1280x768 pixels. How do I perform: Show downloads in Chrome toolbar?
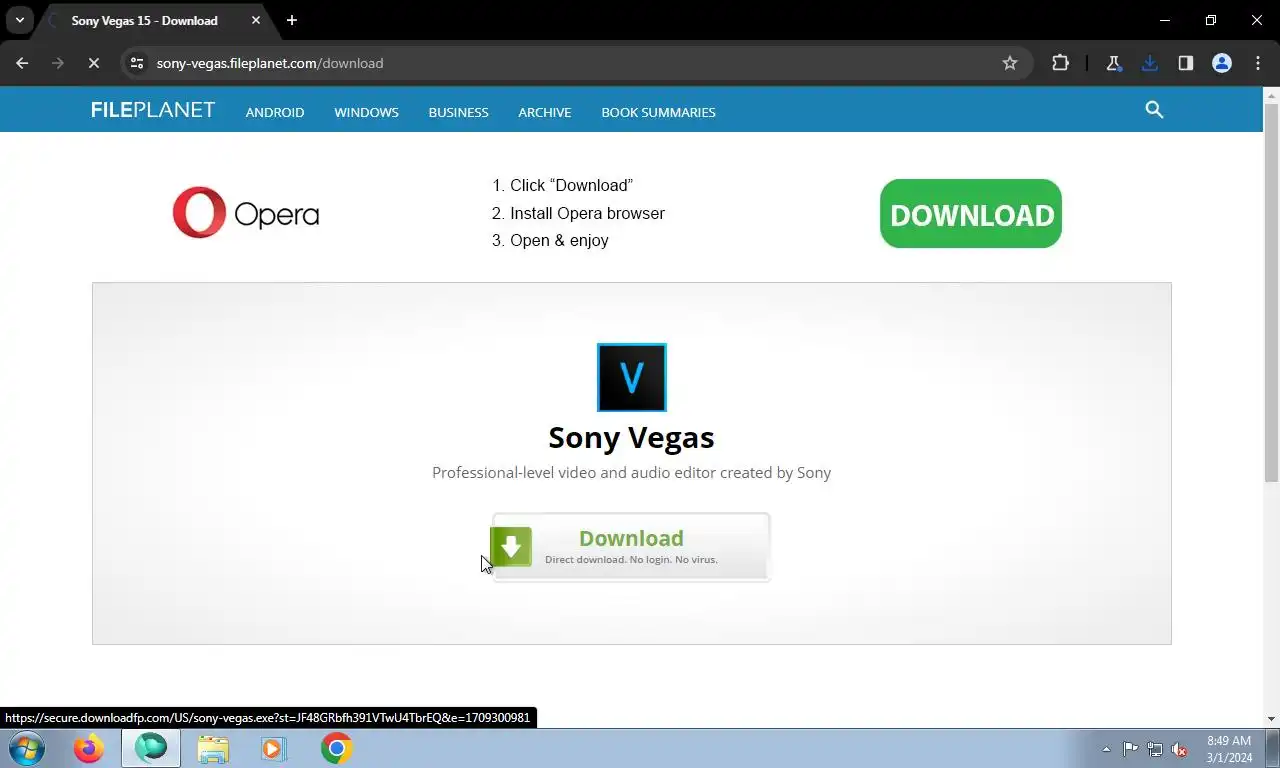[1149, 63]
